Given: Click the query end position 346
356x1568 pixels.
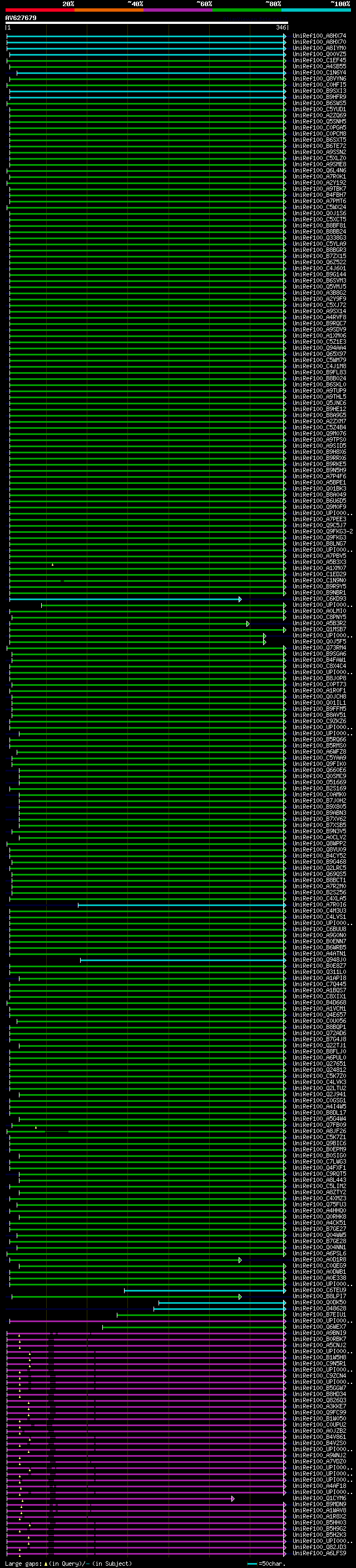Looking at the screenshot, I should (280, 27).
